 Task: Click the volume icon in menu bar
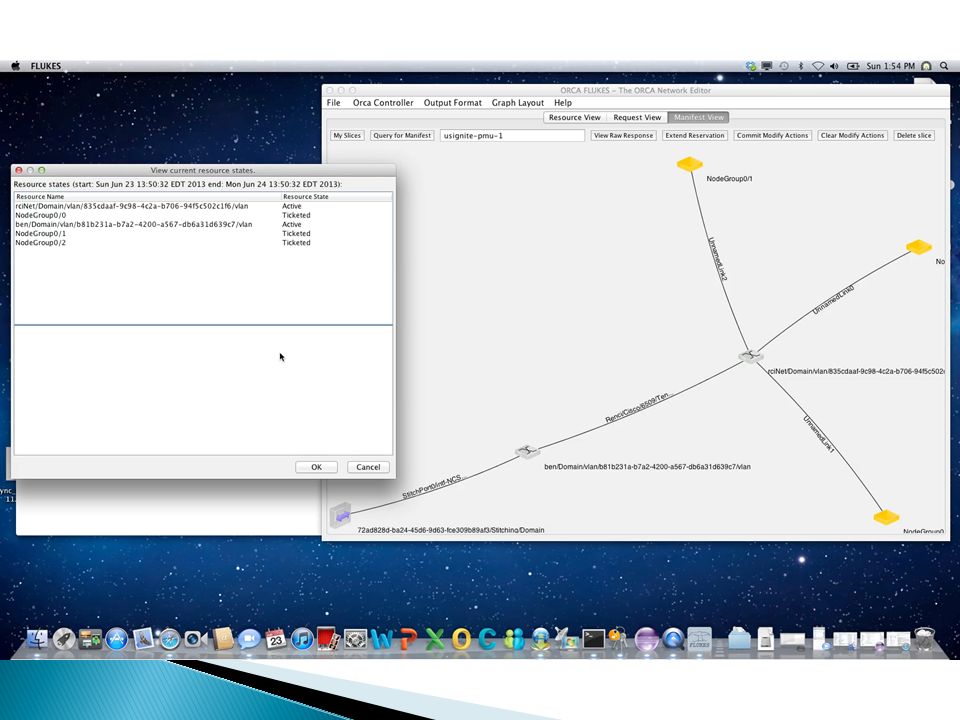834,66
